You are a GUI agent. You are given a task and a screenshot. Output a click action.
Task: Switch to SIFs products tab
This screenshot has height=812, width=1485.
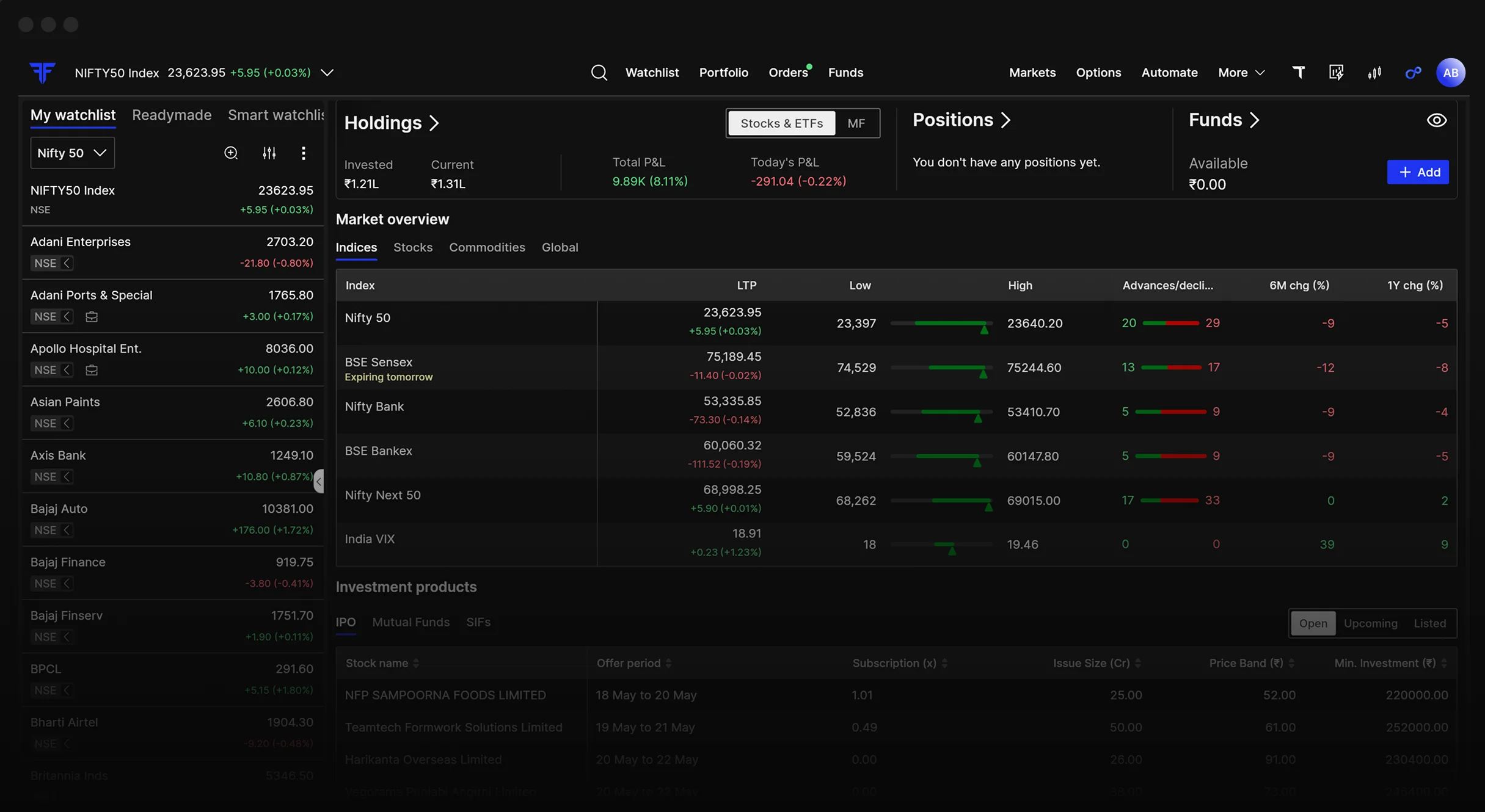click(x=478, y=622)
